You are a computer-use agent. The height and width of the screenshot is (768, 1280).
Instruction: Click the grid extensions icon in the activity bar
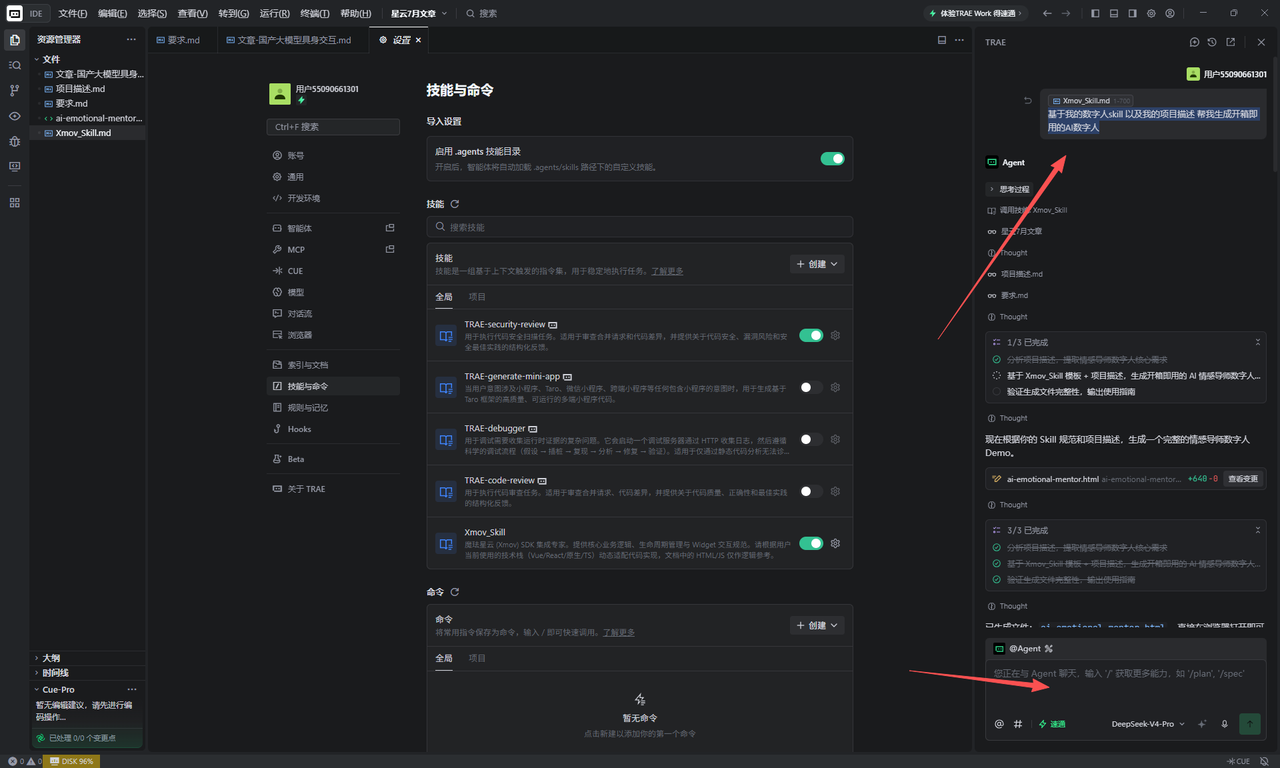pos(14,202)
